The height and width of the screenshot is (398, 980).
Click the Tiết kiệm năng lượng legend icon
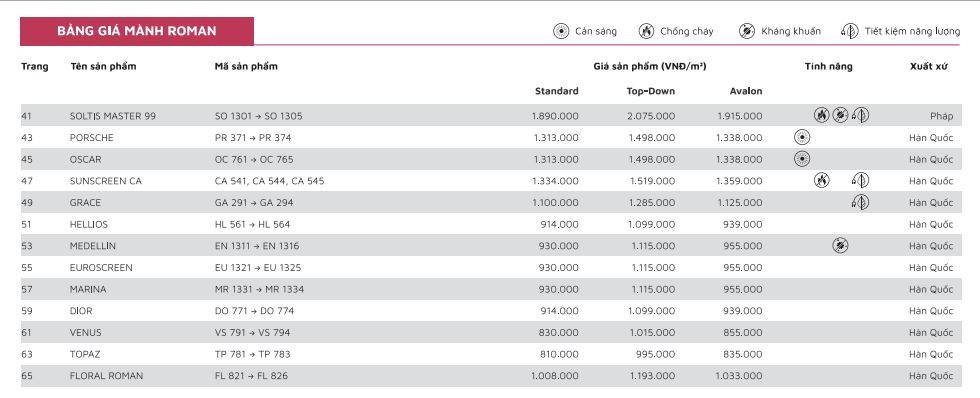pyautogui.click(x=849, y=31)
